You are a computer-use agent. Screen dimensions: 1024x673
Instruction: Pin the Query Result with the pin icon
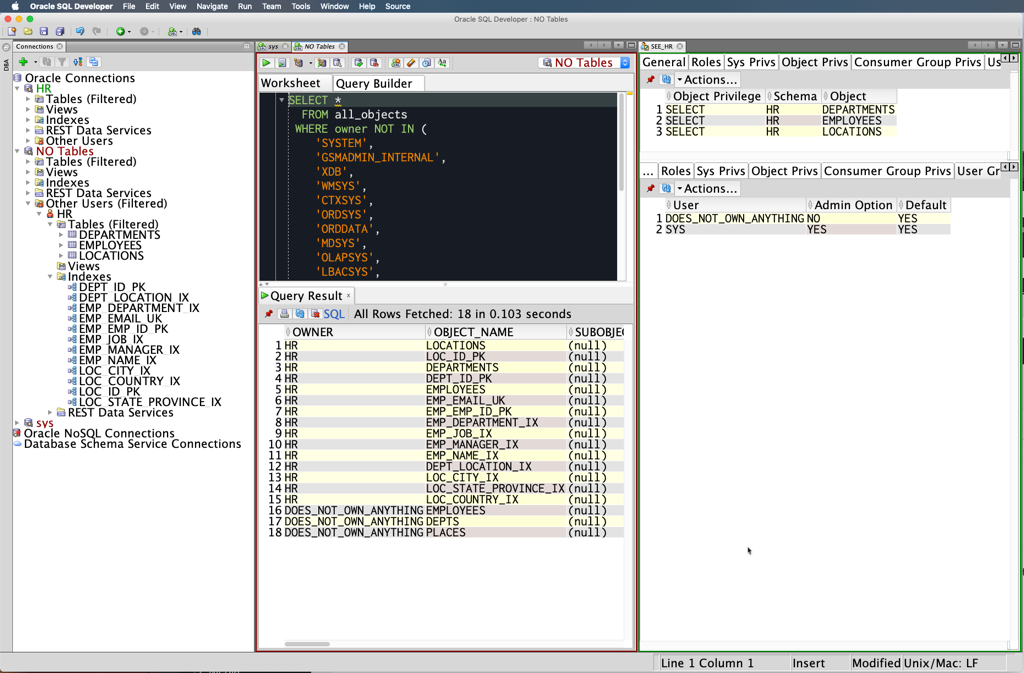(268, 314)
